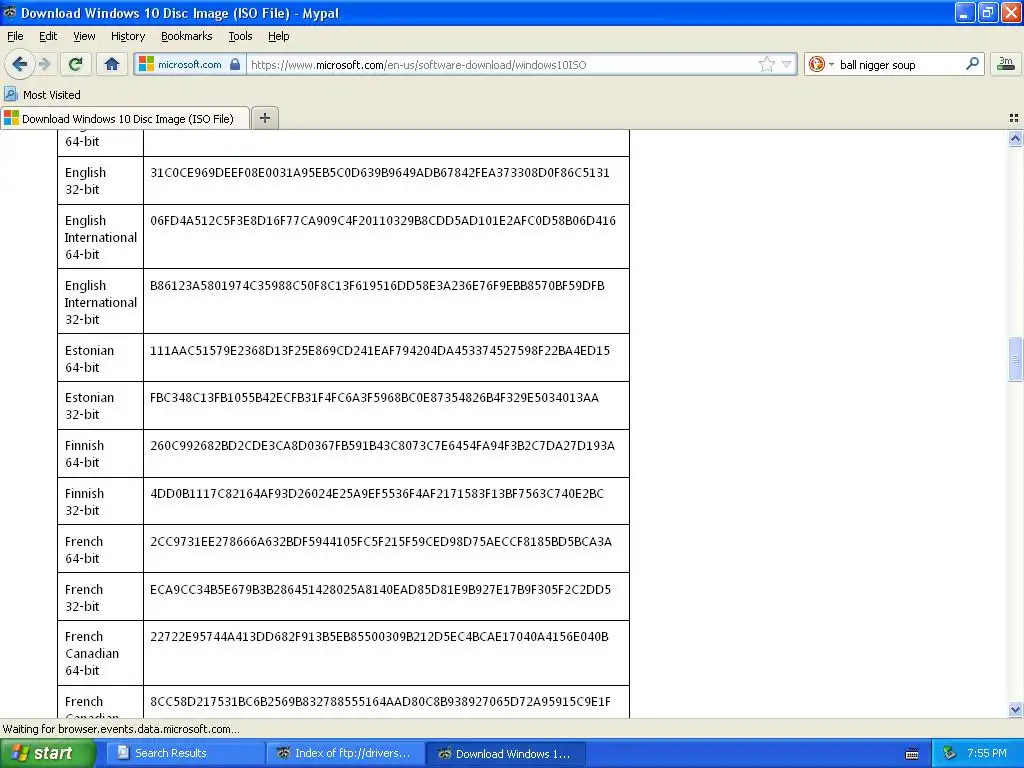
Task: Reload the current page
Action: (x=75, y=64)
